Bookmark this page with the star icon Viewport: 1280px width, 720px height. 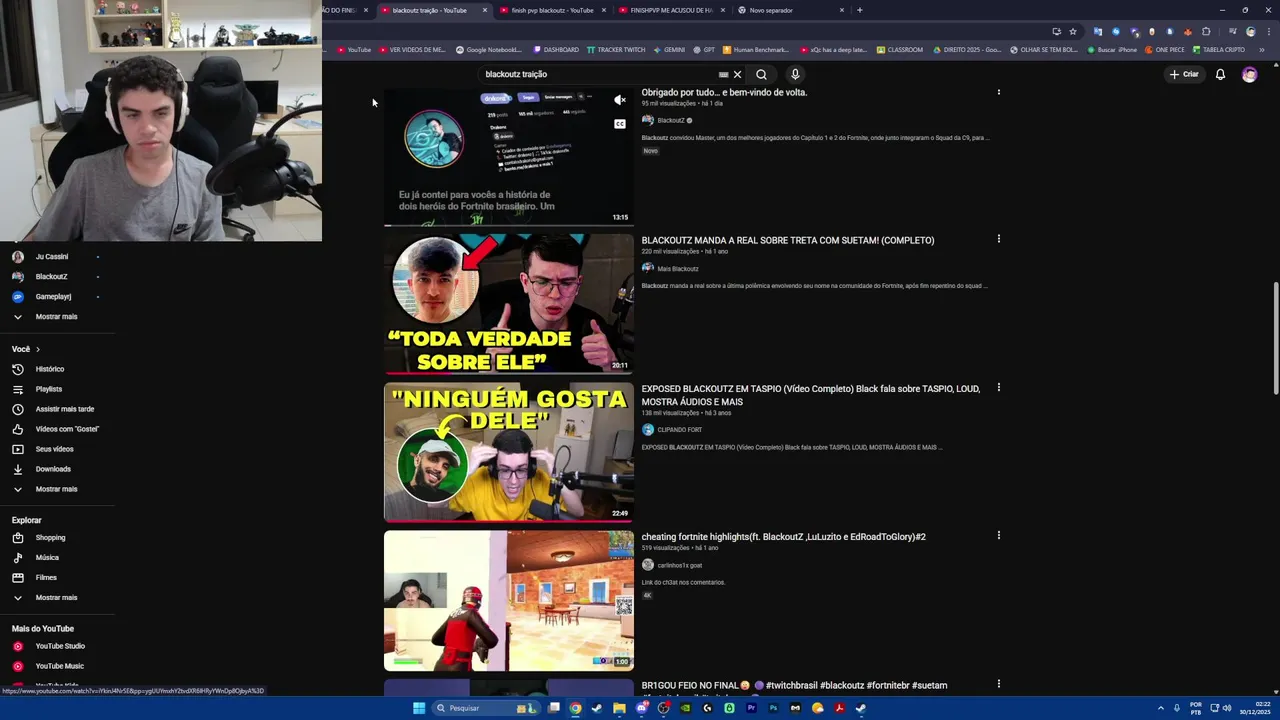click(1073, 31)
